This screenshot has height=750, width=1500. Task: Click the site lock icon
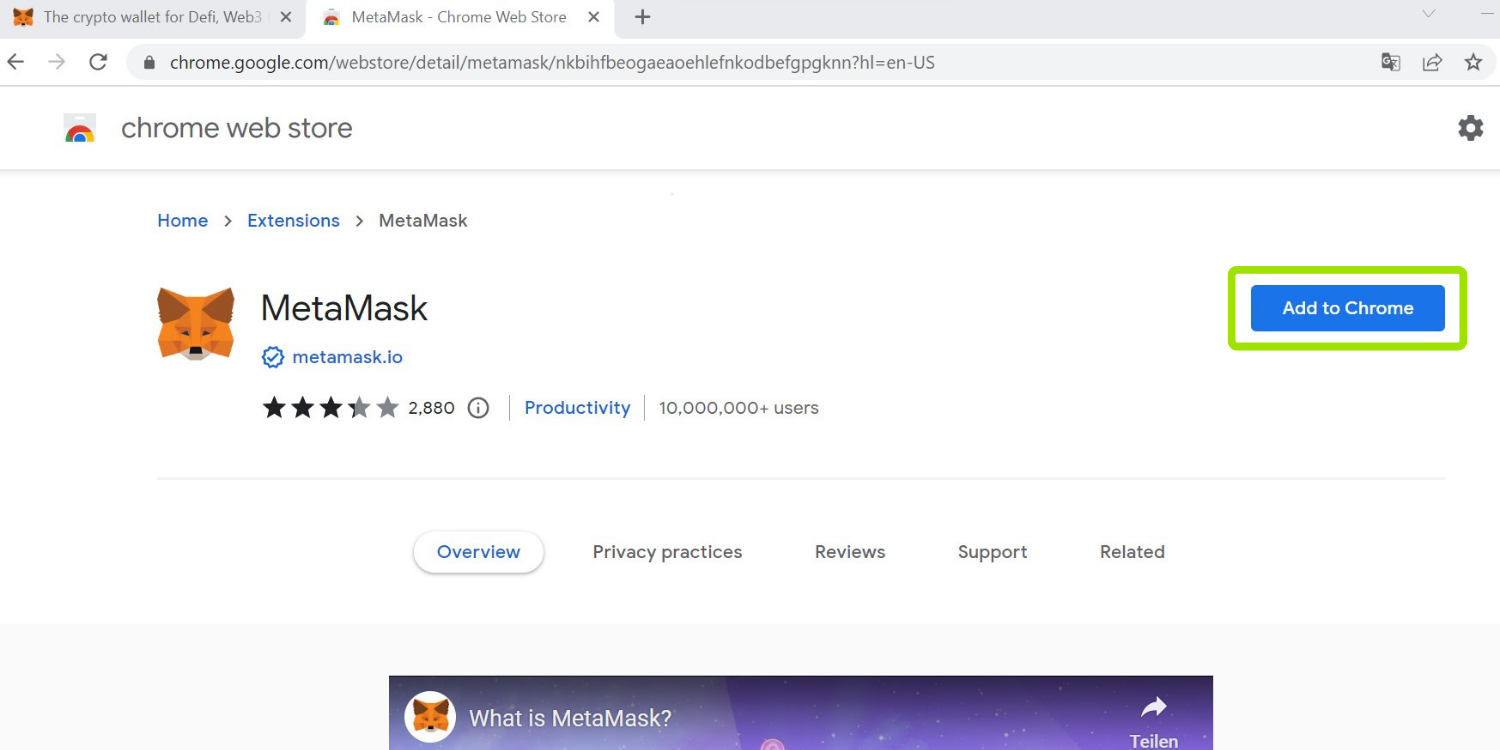click(x=150, y=62)
